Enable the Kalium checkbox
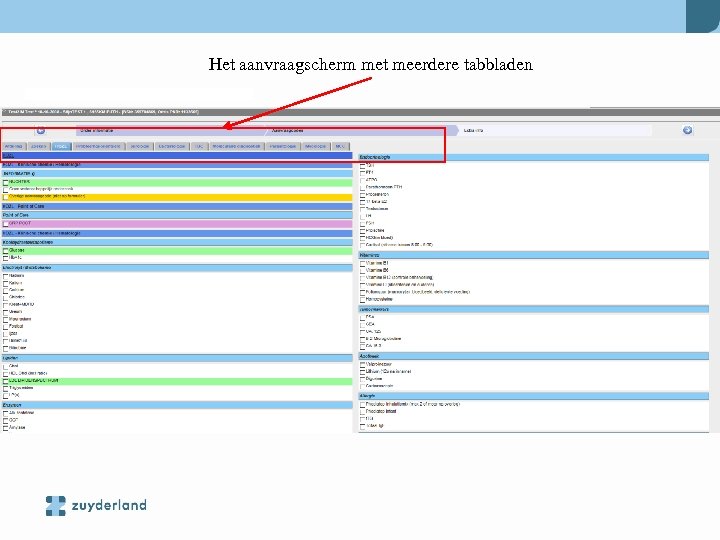This screenshot has width=720, height=540. click(x=6, y=283)
